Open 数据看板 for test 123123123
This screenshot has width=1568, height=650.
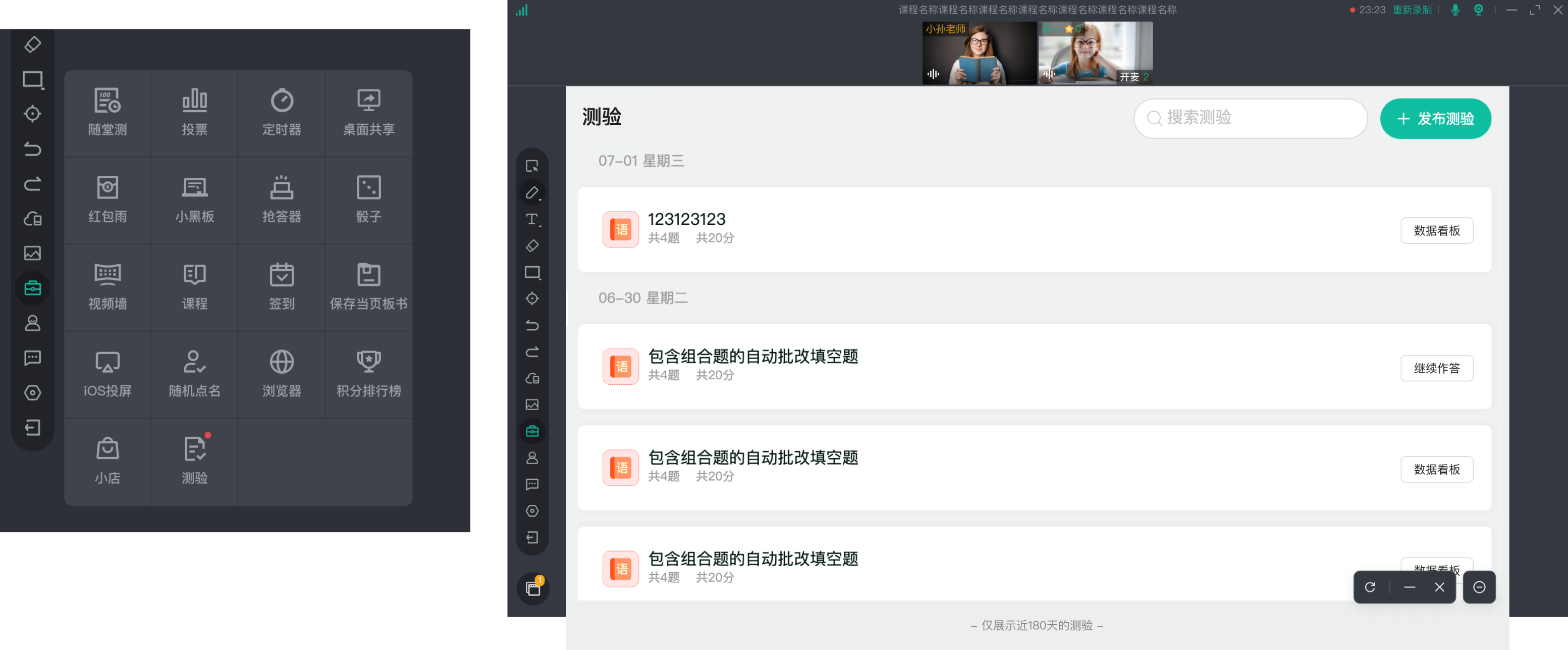pos(1436,230)
